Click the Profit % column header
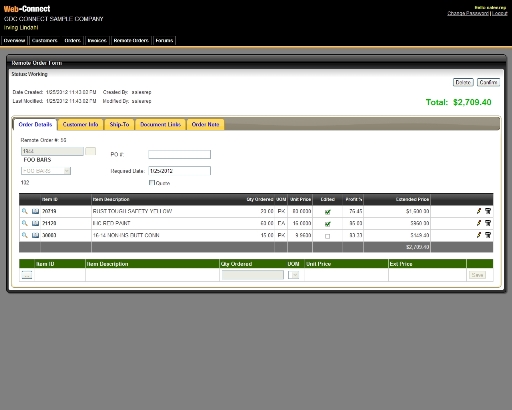Screen dimensions: 512x410 click(354, 199)
